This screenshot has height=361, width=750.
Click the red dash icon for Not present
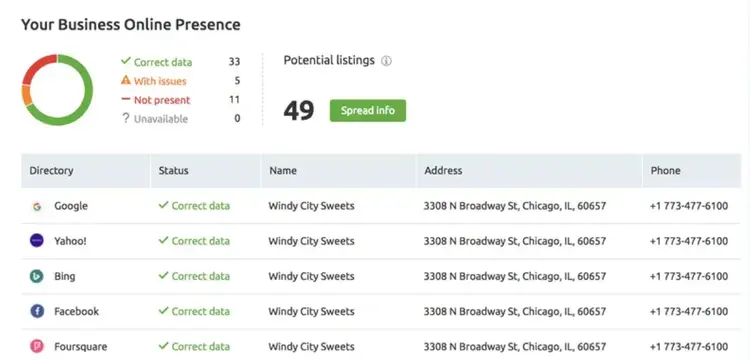point(126,99)
